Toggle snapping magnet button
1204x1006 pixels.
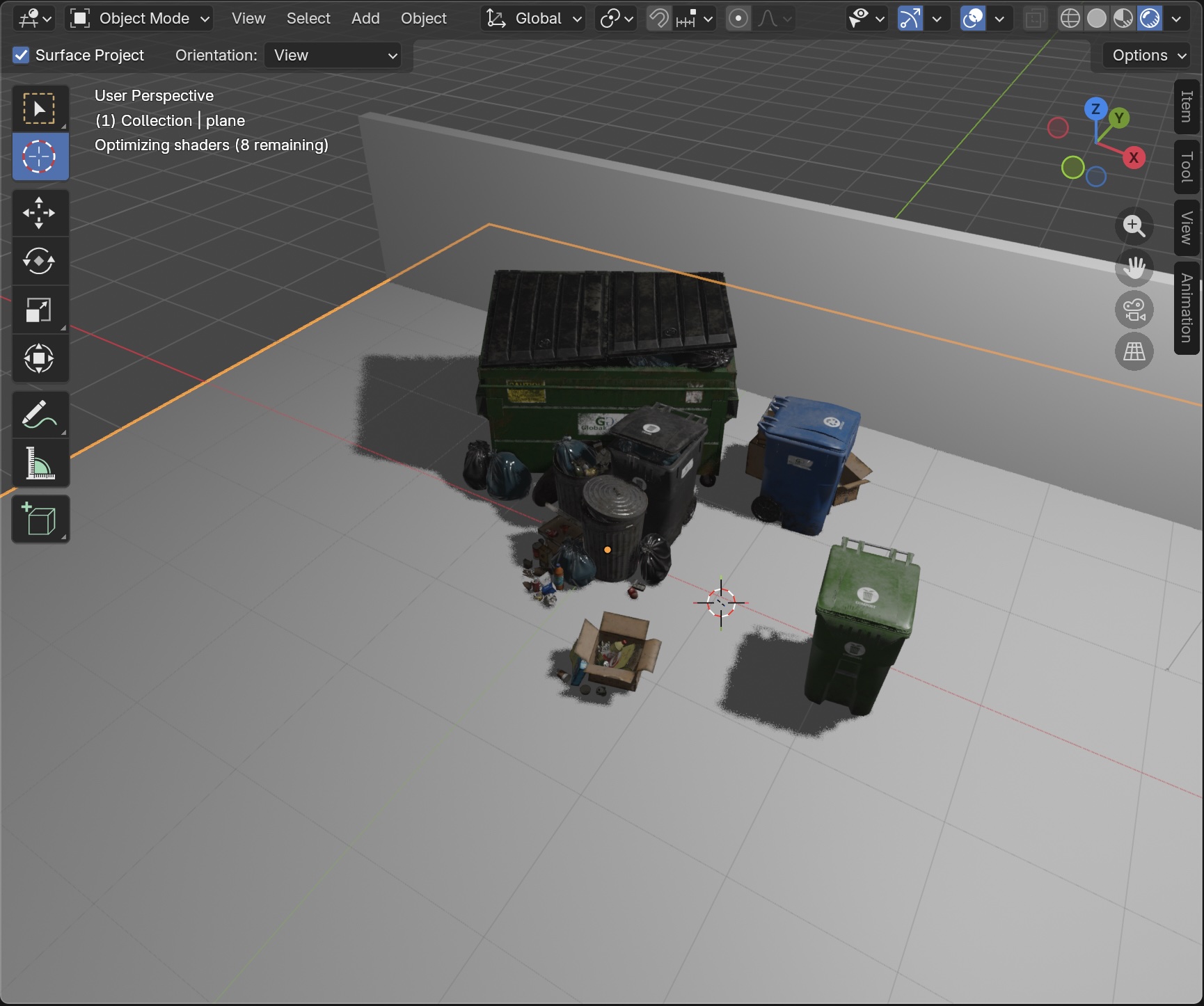click(658, 19)
